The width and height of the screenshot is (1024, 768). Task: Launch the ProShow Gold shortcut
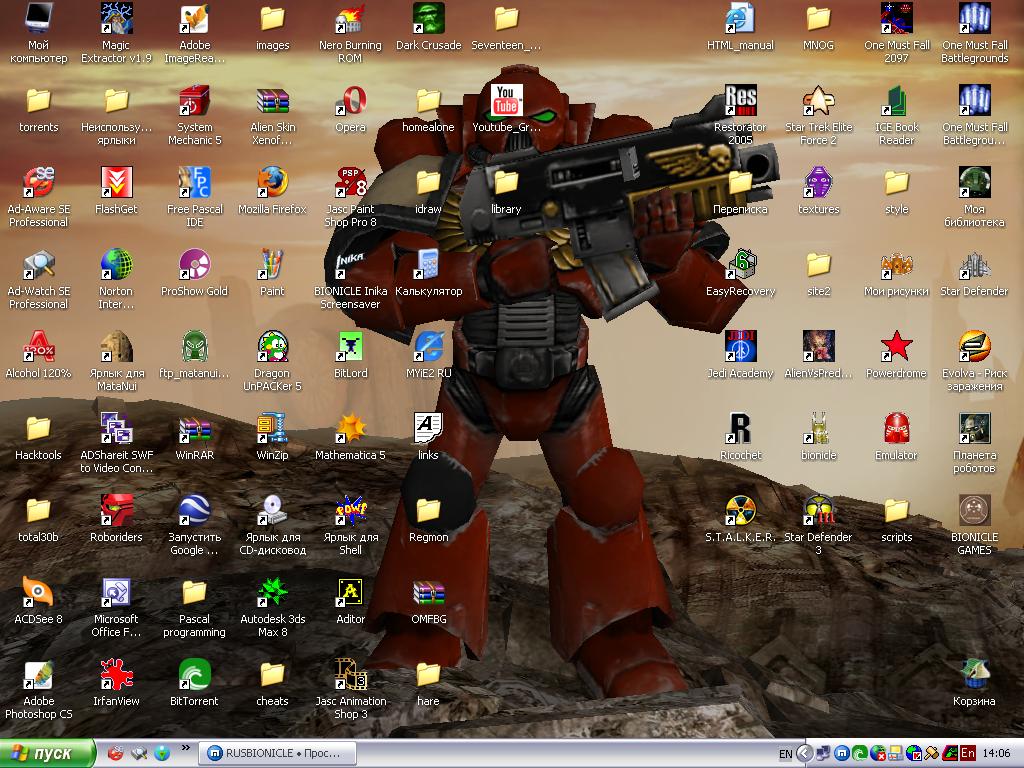coord(195,264)
